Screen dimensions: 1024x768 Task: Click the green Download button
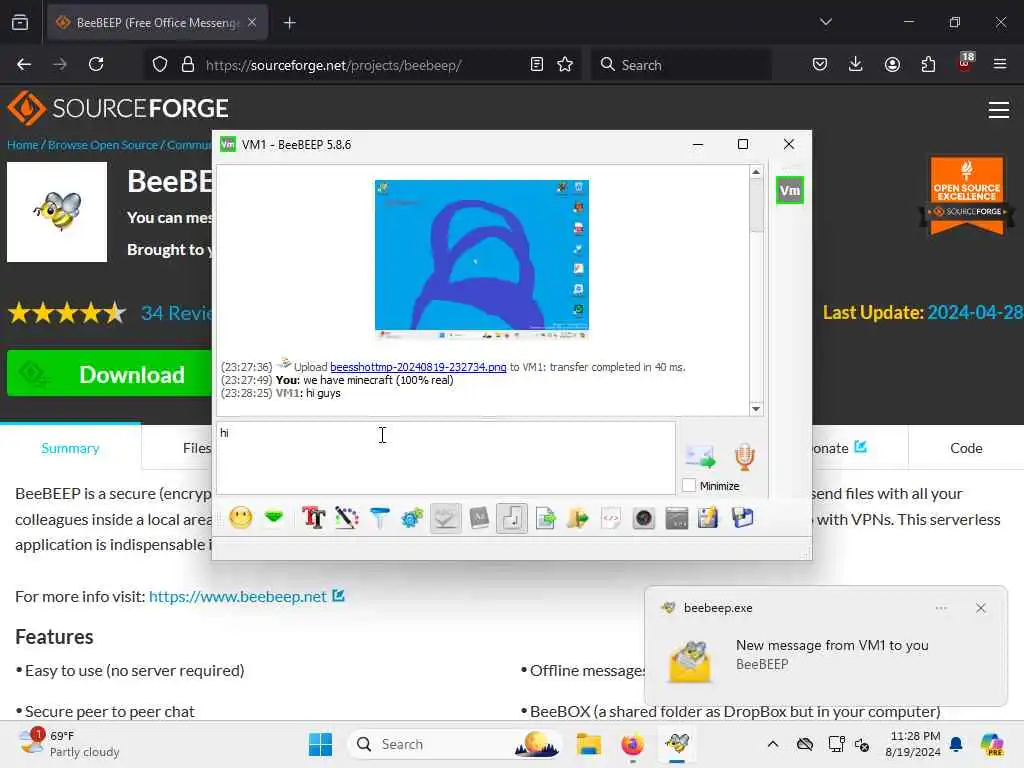[110, 374]
